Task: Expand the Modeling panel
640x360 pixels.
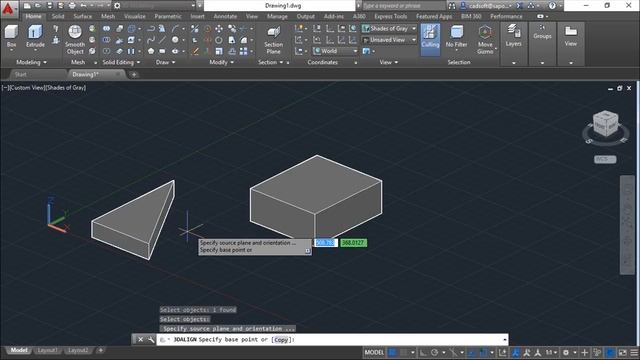Action: point(31,62)
